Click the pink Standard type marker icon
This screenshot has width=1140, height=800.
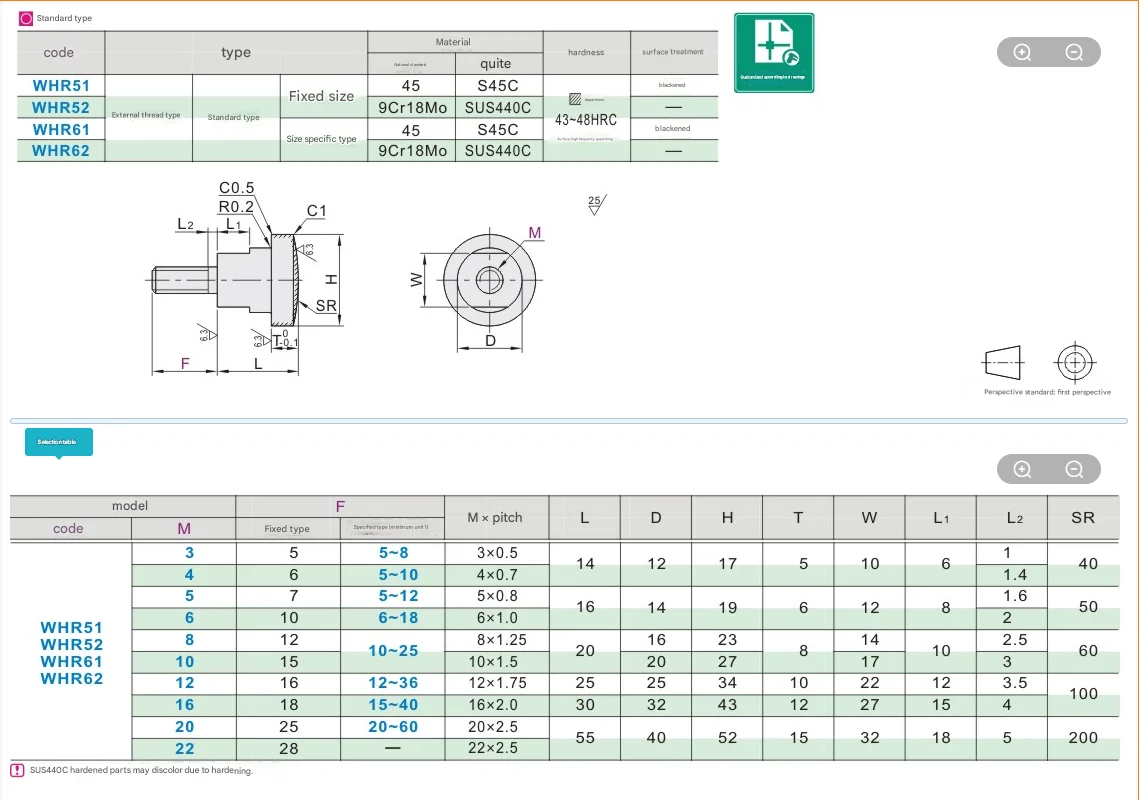click(25, 18)
